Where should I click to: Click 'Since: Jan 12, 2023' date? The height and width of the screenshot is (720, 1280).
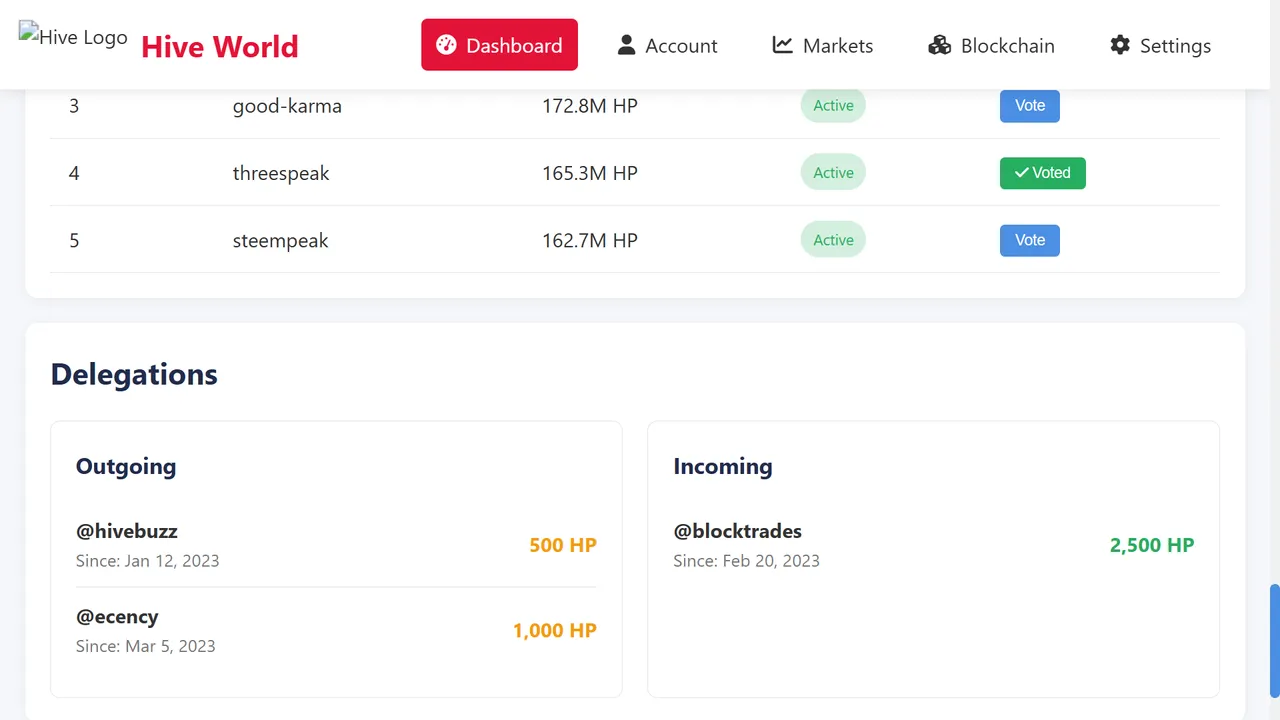(x=148, y=561)
